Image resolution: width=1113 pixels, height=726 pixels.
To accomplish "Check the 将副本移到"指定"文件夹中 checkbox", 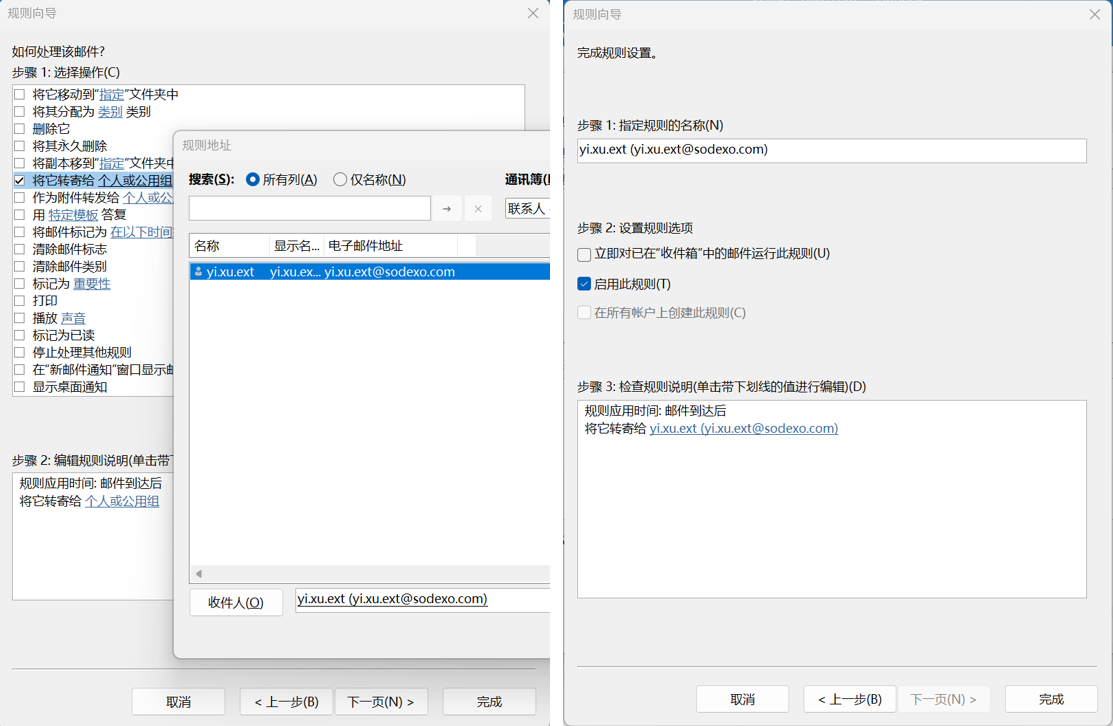I will [x=19, y=163].
